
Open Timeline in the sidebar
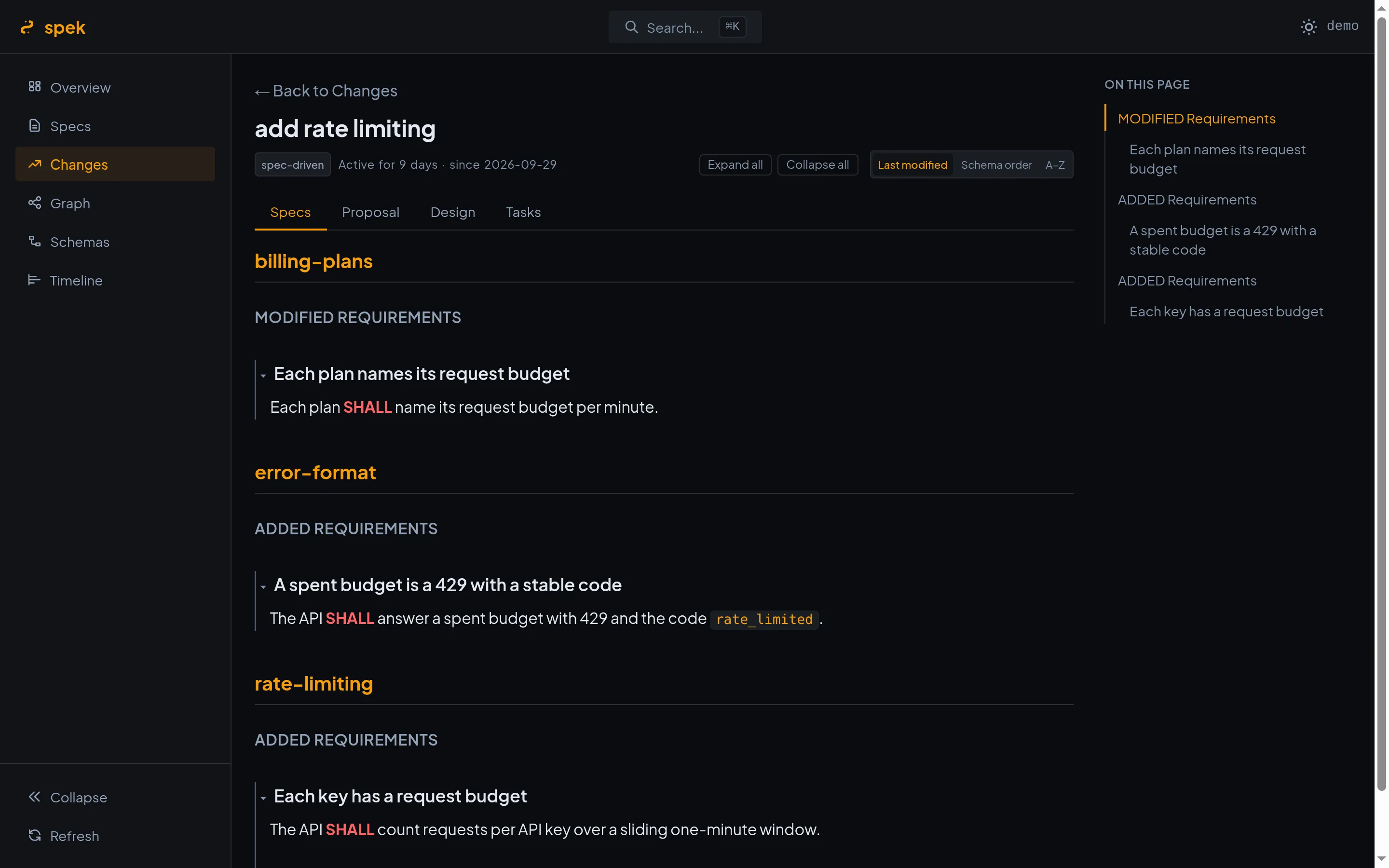click(115, 280)
